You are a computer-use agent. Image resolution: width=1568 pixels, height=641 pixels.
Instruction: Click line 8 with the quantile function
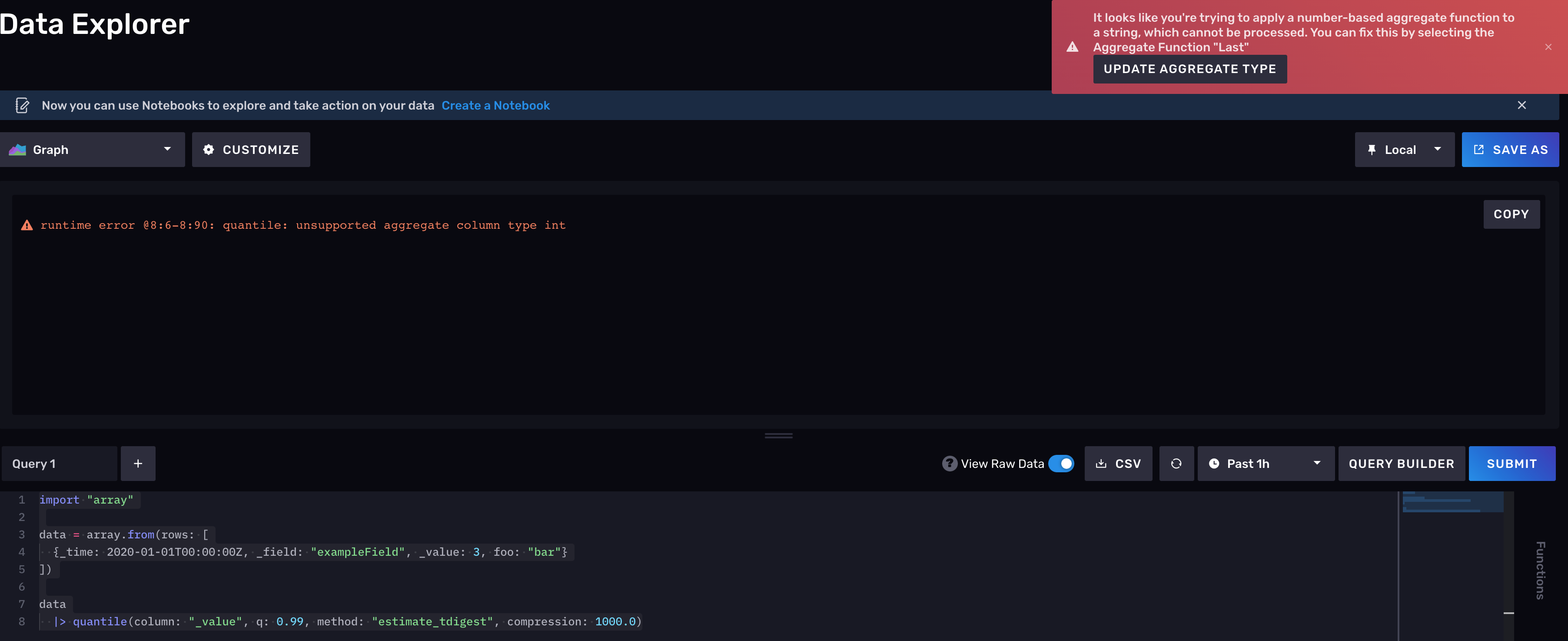pyautogui.click(x=340, y=621)
